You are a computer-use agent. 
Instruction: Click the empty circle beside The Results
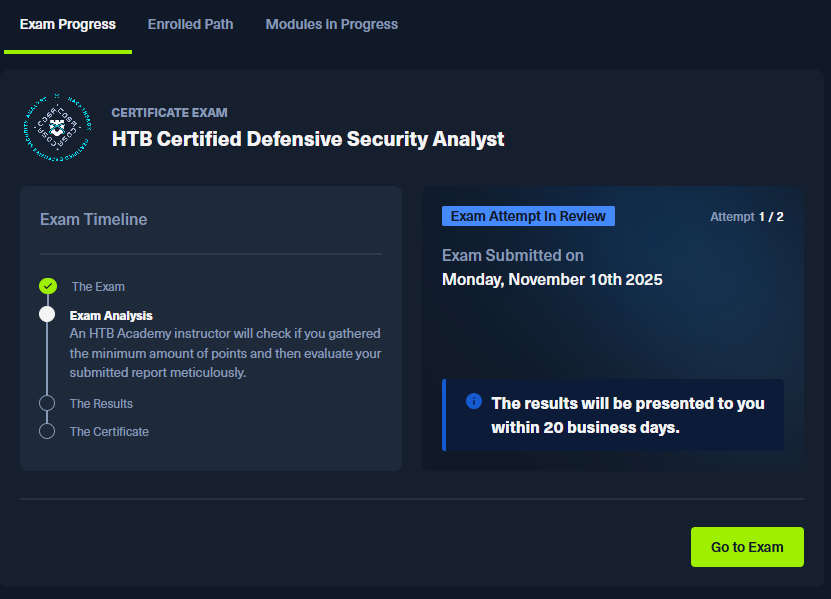coord(47,403)
